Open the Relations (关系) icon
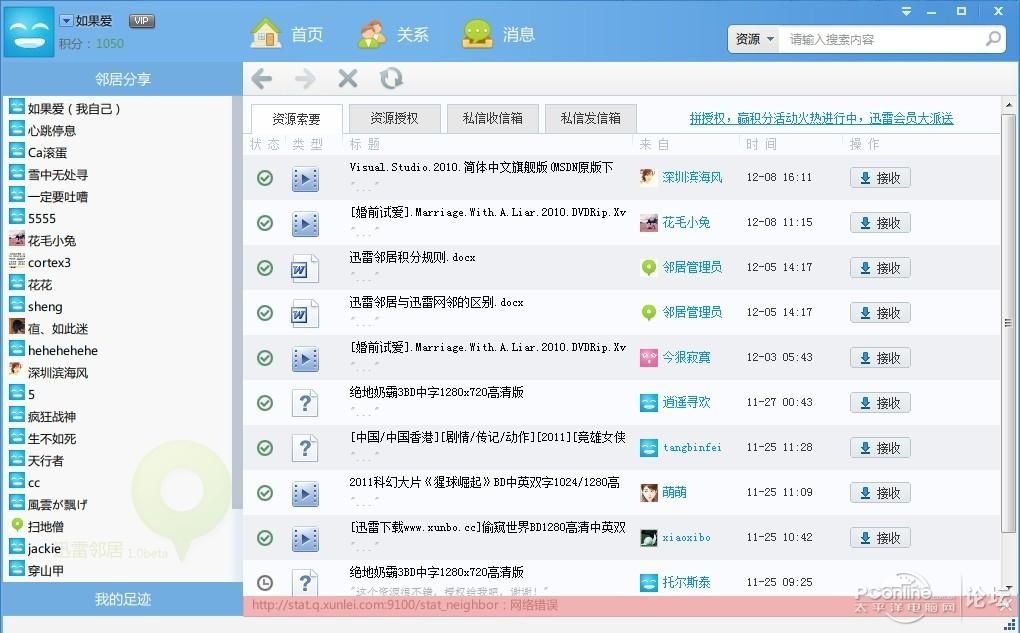This screenshot has width=1020, height=633. [x=372, y=34]
